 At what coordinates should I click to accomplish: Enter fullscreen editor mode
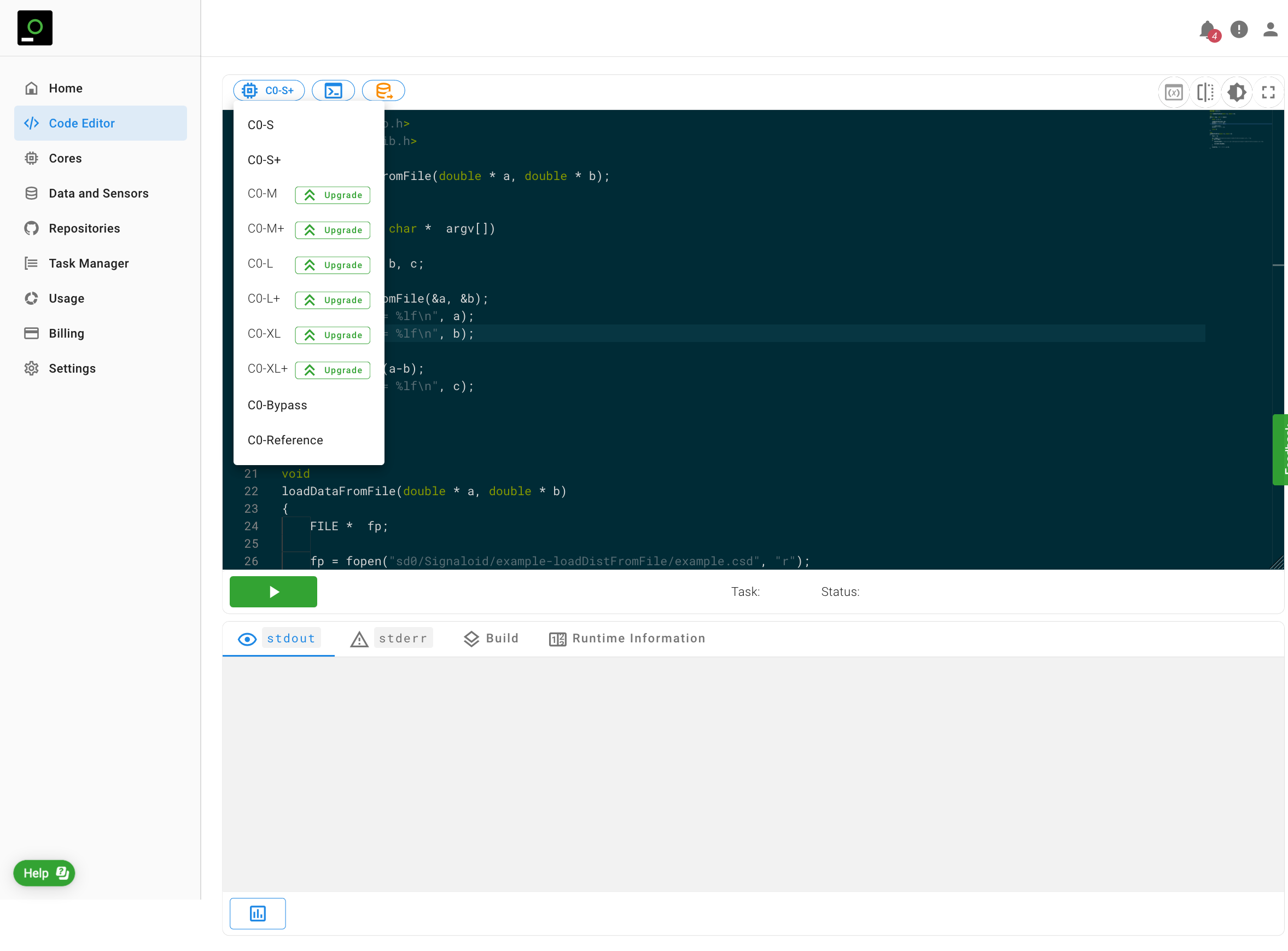[x=1268, y=92]
